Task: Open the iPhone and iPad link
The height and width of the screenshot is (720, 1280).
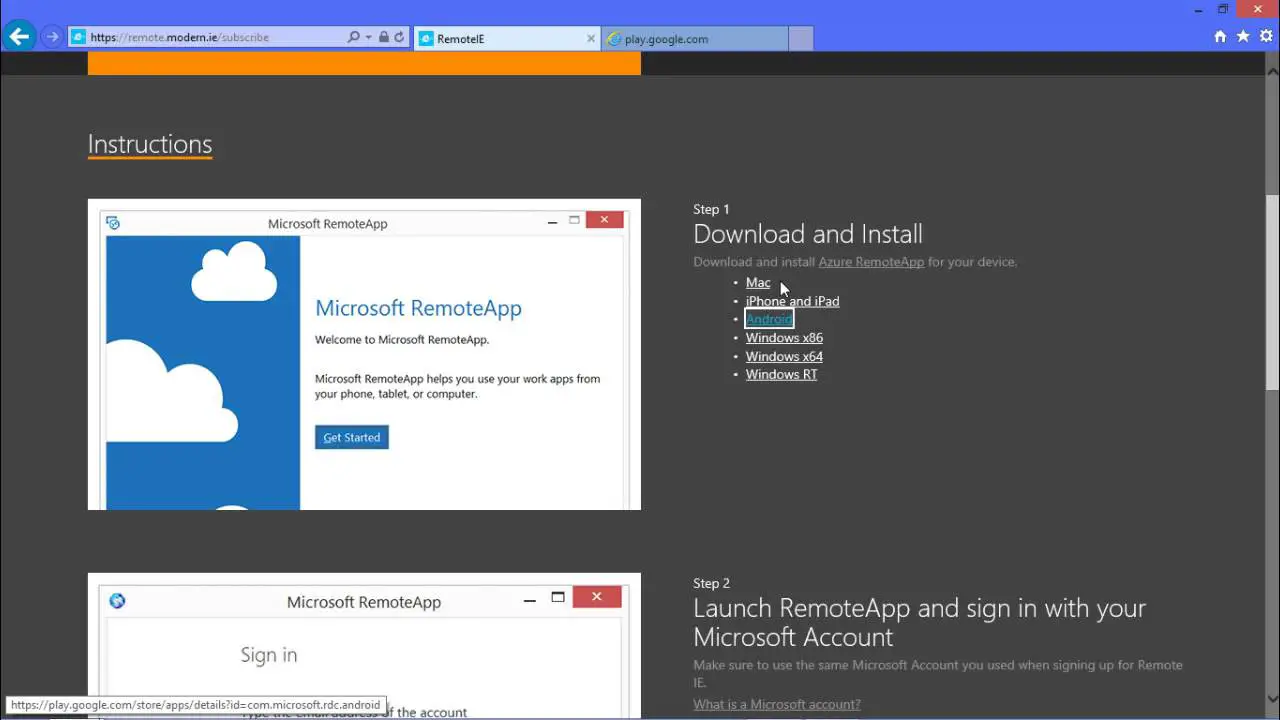Action: click(x=792, y=301)
